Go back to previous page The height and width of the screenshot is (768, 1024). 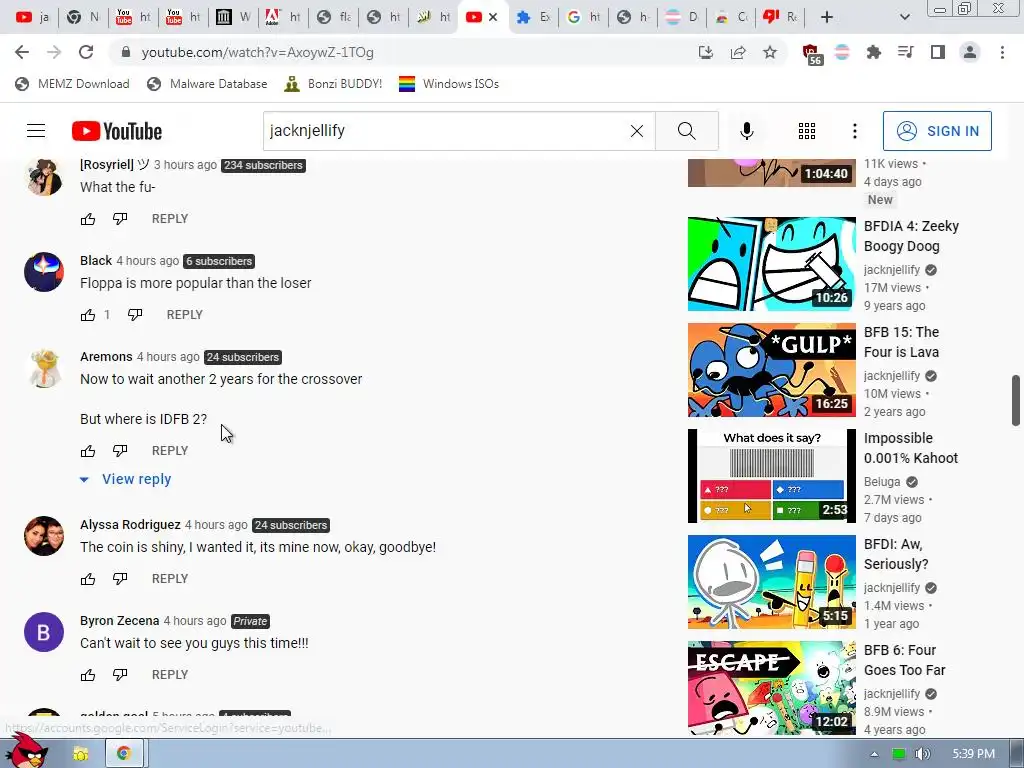tap(22, 52)
